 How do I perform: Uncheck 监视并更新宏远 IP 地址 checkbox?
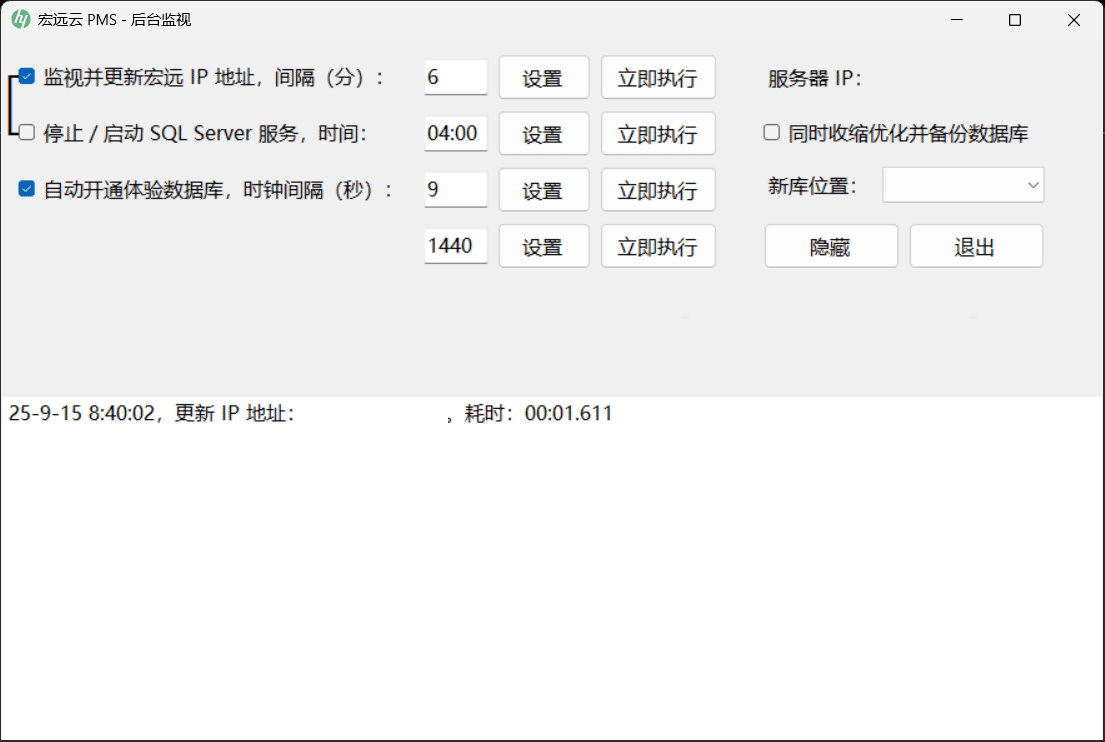tap(27, 77)
